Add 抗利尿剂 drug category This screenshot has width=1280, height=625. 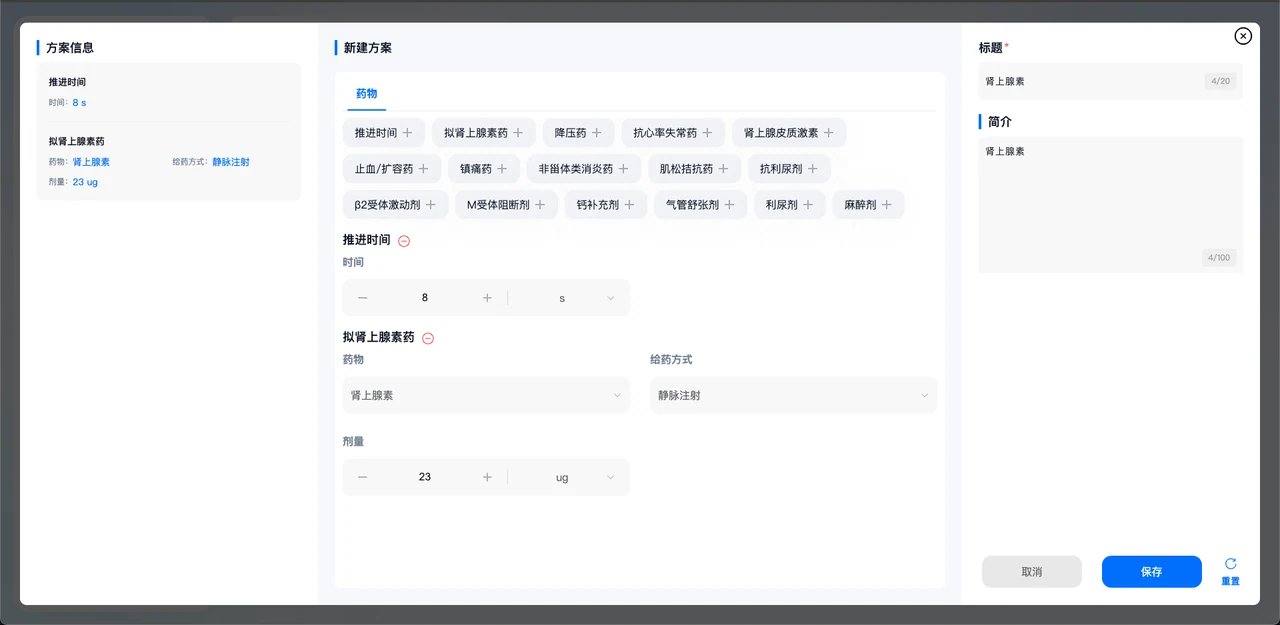click(x=789, y=169)
